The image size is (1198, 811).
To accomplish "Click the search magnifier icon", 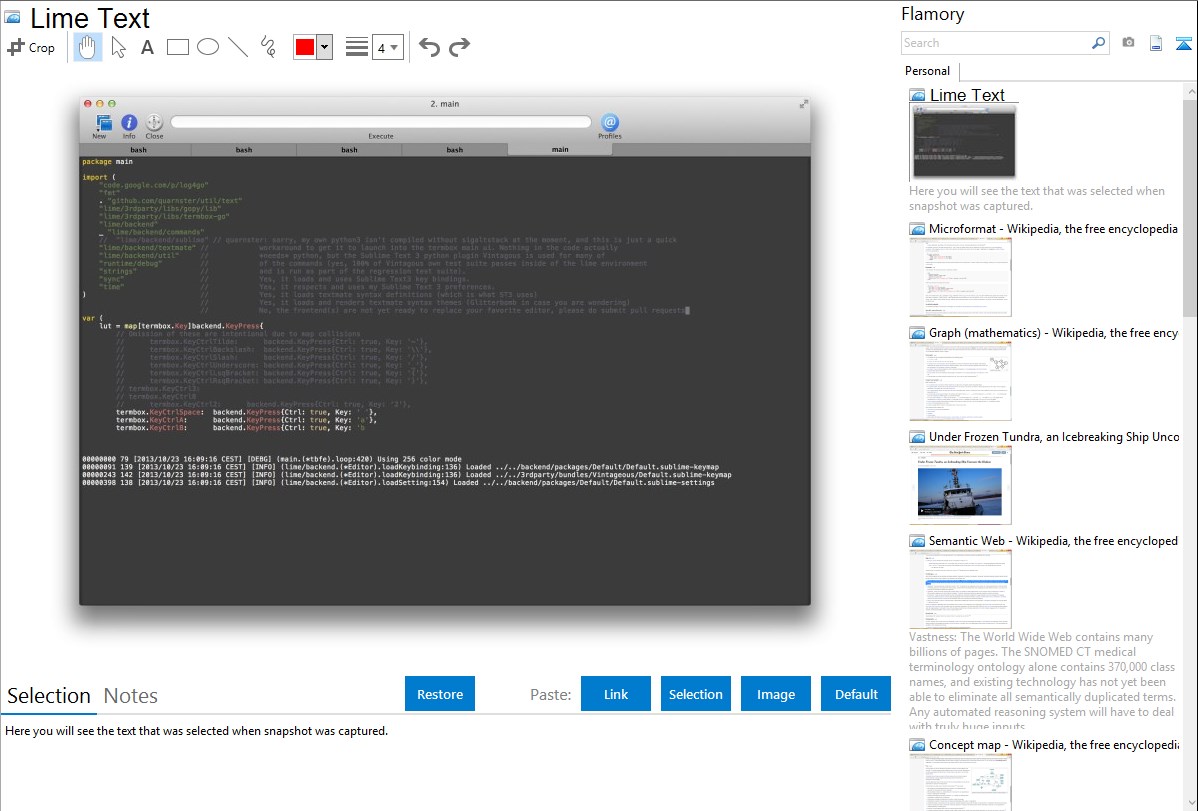I will click(1099, 43).
